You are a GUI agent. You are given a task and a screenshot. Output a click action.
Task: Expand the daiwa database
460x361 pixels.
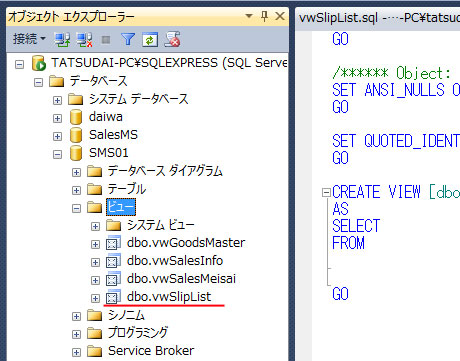coord(57,118)
